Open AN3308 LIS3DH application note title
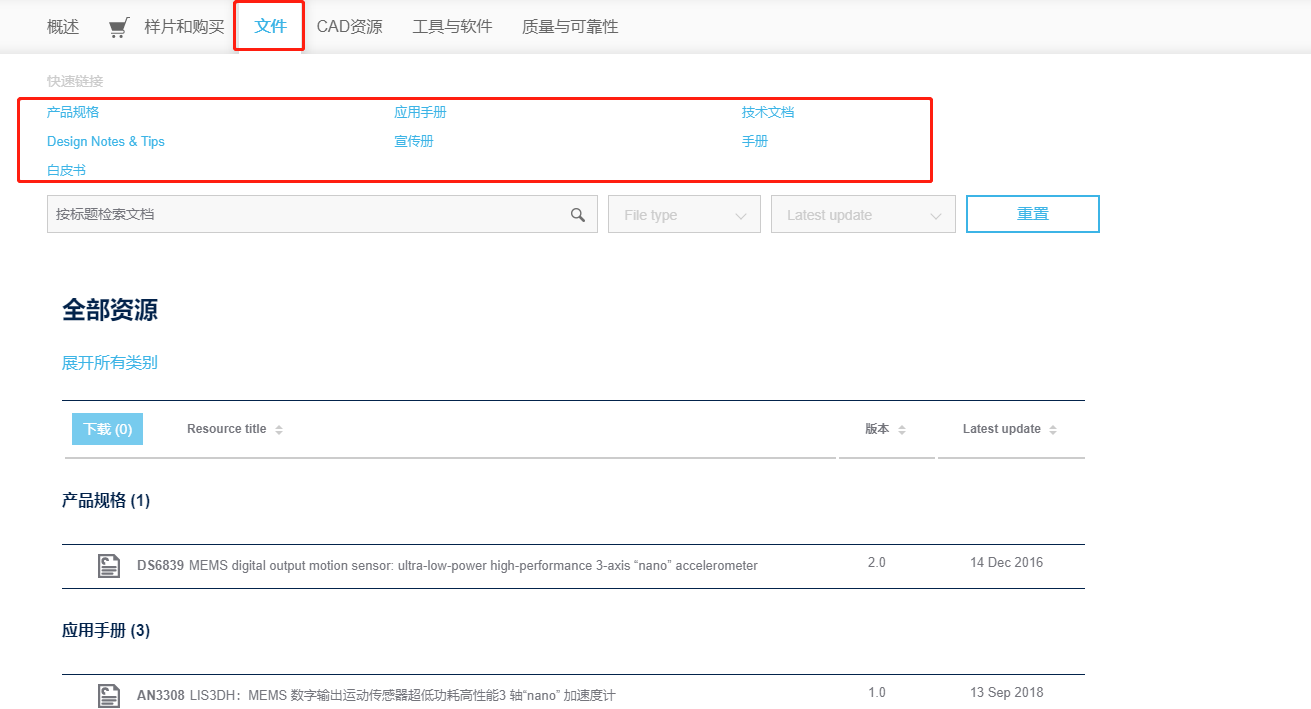The image size is (1311, 709). (376, 695)
